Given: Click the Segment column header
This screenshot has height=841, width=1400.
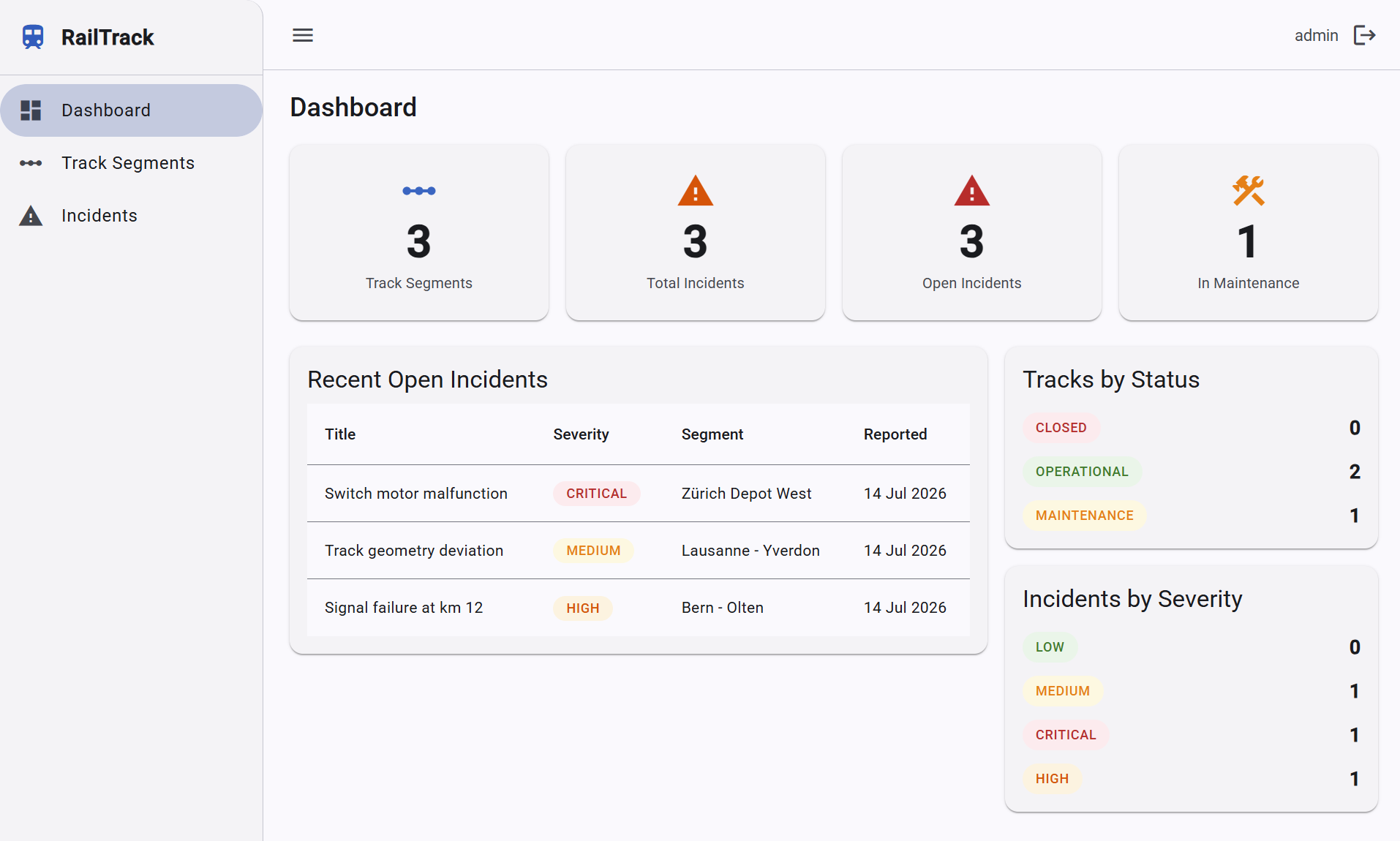Looking at the screenshot, I should (x=712, y=434).
